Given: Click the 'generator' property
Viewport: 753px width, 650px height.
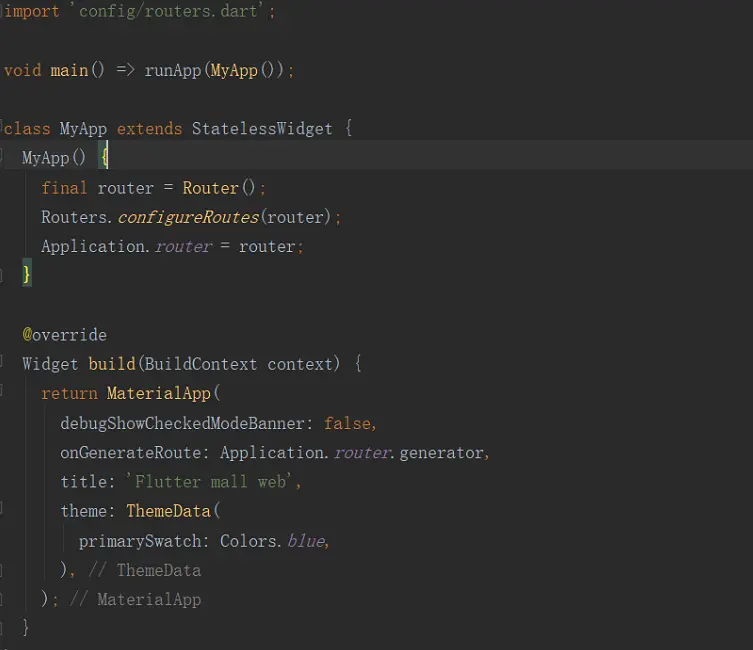Looking at the screenshot, I should [x=441, y=453].
